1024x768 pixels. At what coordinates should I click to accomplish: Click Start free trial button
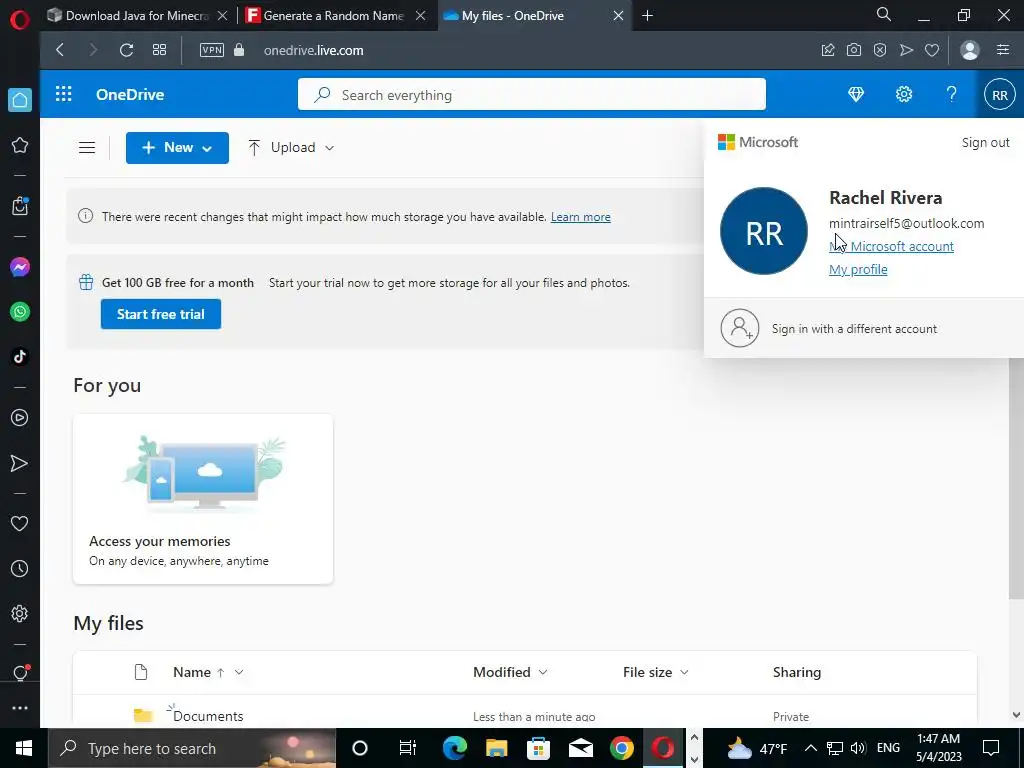[161, 314]
